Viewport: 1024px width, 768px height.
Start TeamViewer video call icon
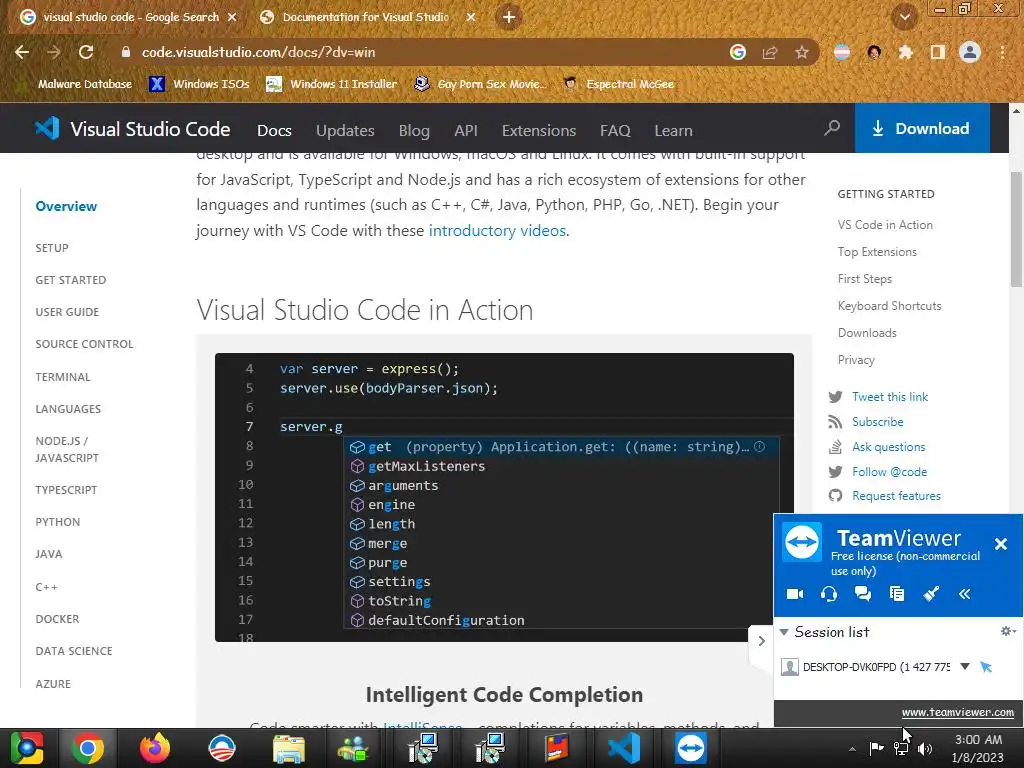coord(795,594)
